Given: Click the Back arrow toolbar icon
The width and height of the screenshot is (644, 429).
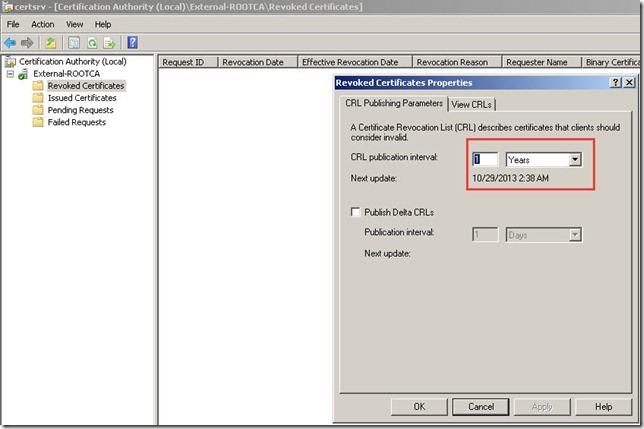Looking at the screenshot, I should (x=11, y=42).
